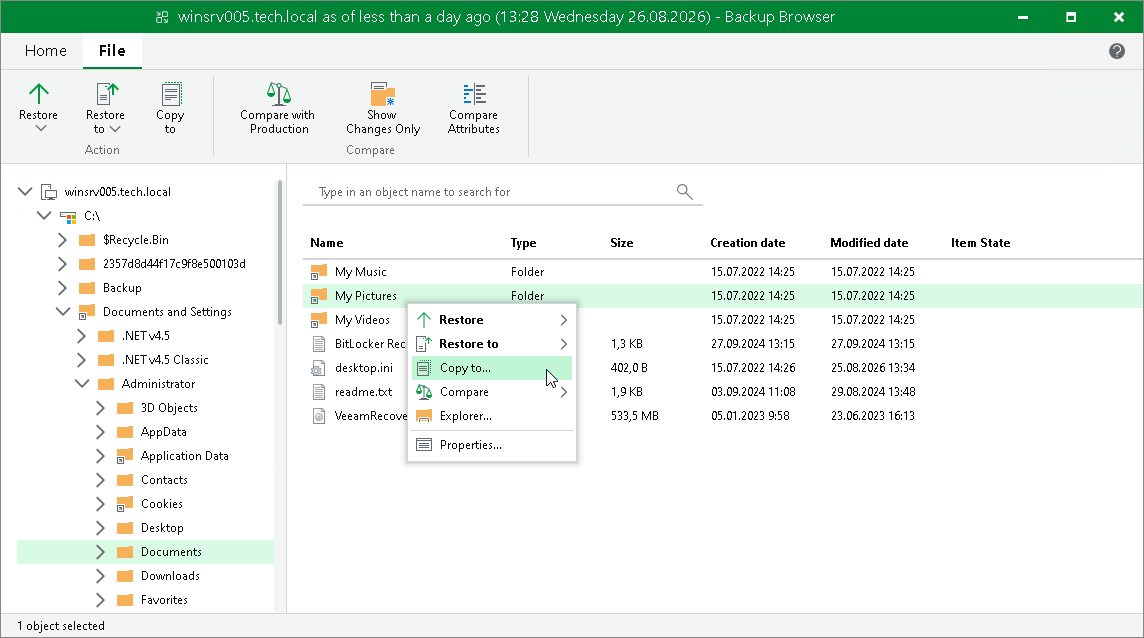This screenshot has width=1144, height=638.
Task: Choose Explorer... in context menu
Action: 492,416
